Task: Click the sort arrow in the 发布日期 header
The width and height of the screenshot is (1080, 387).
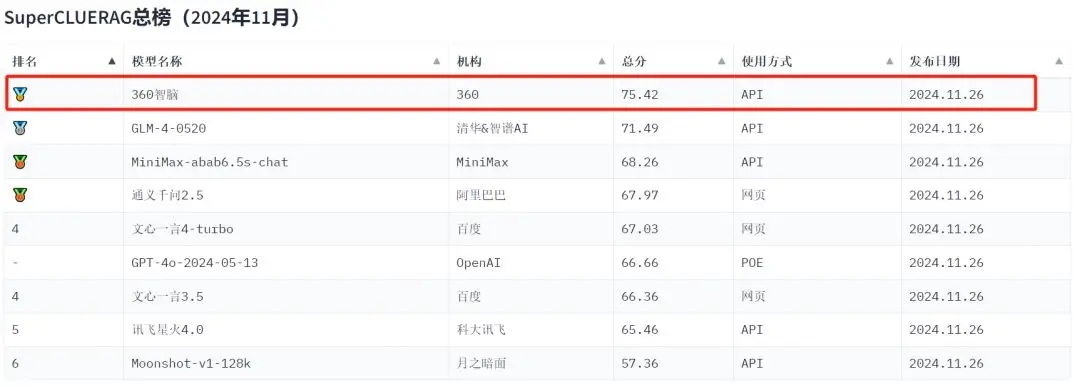Action: pos(1059,61)
